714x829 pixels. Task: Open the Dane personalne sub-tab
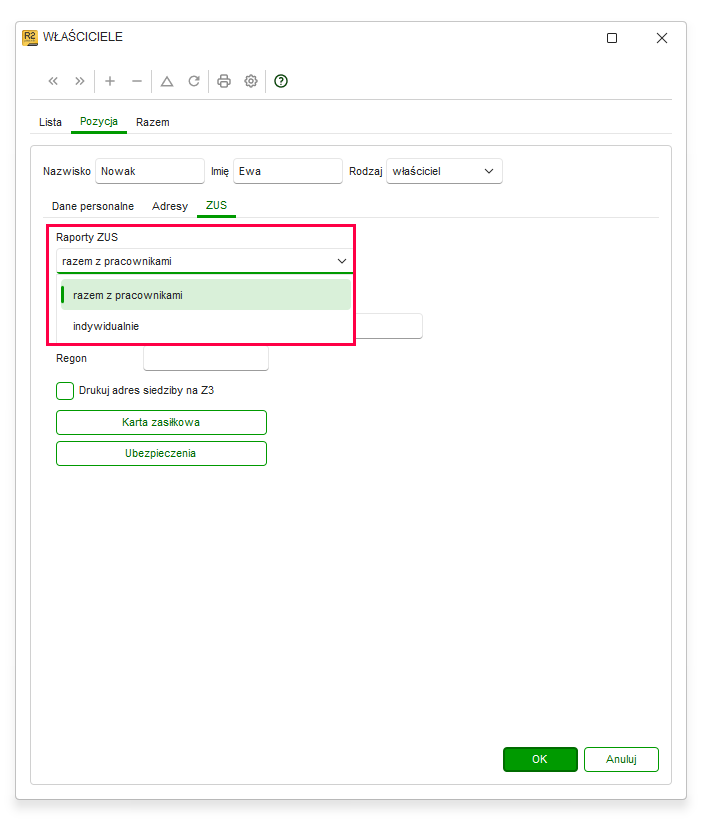point(93,206)
